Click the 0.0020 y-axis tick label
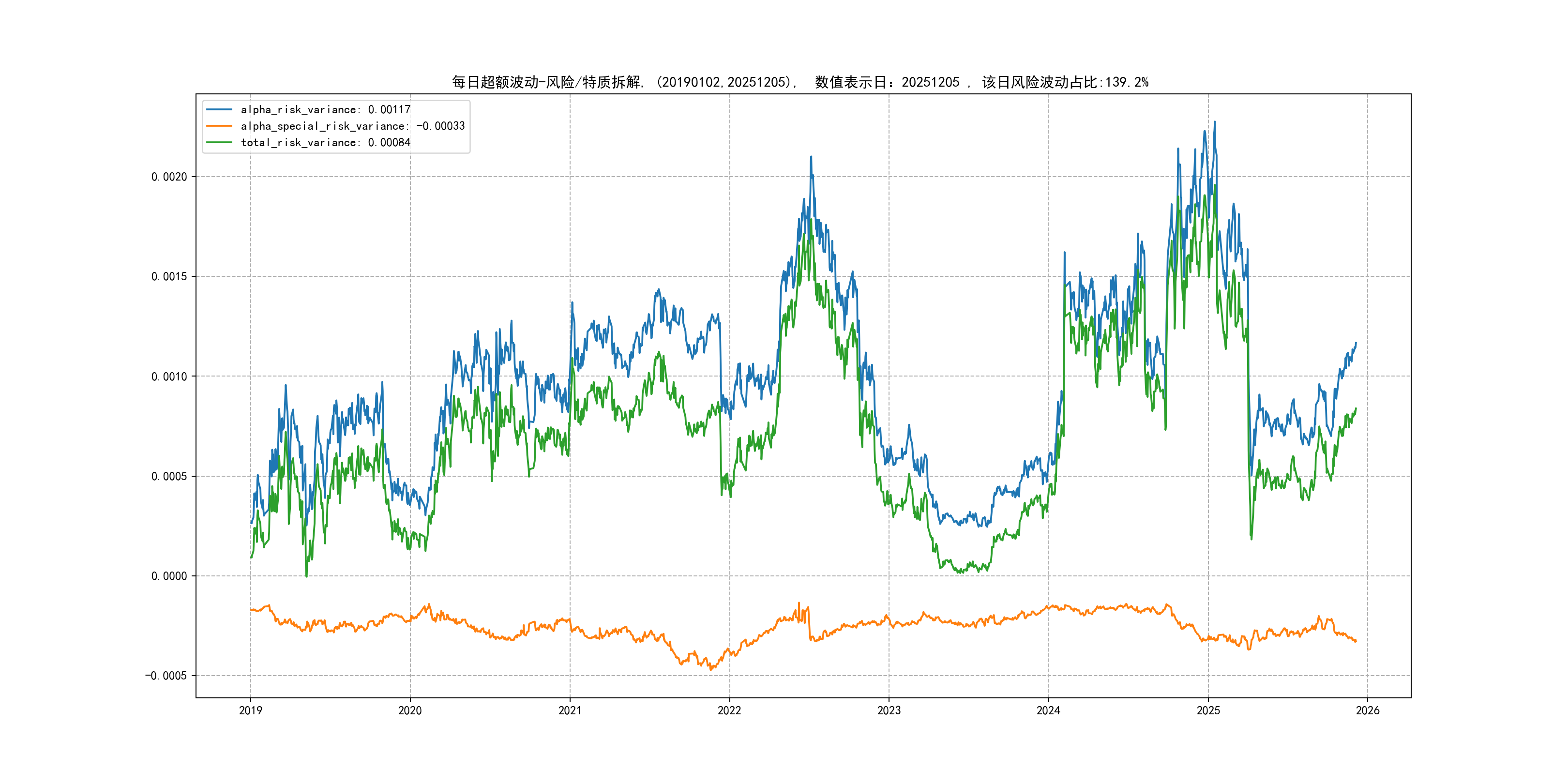This screenshot has width=1568, height=784. tap(169, 177)
